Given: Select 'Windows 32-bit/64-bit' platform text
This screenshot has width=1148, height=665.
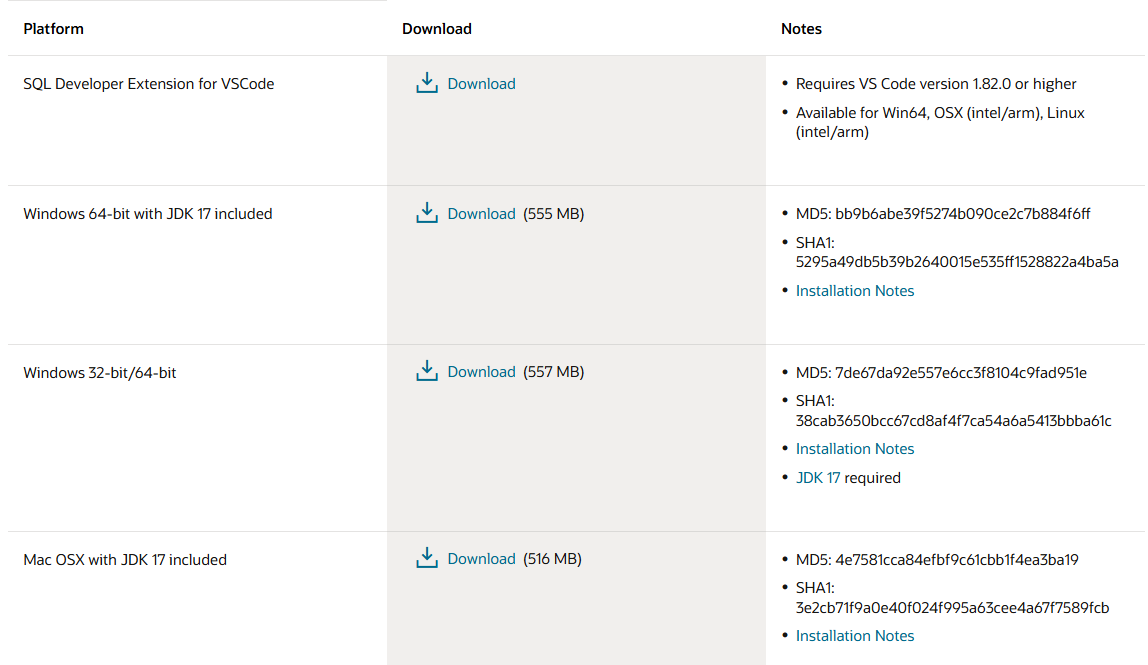Looking at the screenshot, I should [100, 373].
